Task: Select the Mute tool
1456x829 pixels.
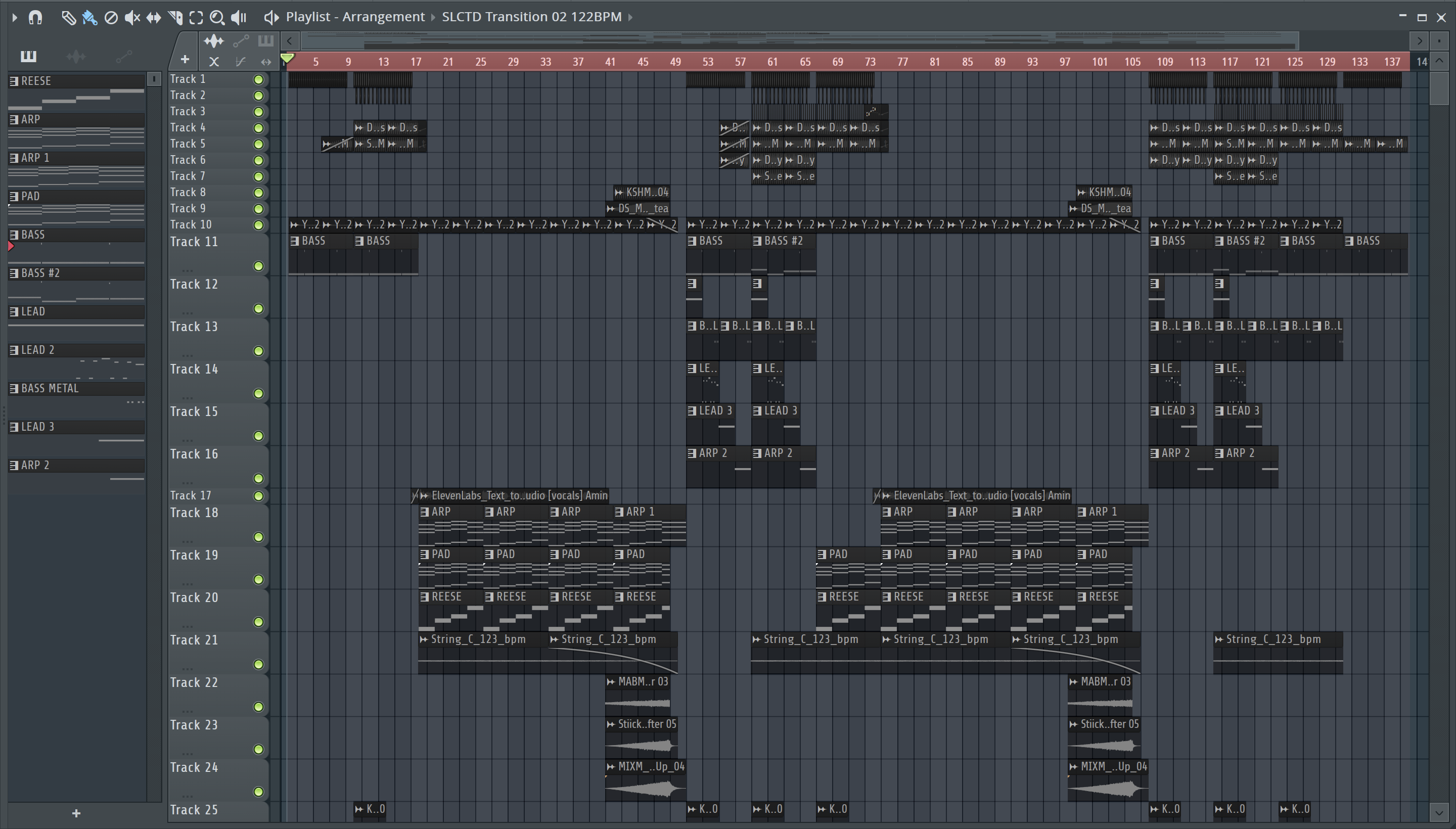Action: click(132, 18)
